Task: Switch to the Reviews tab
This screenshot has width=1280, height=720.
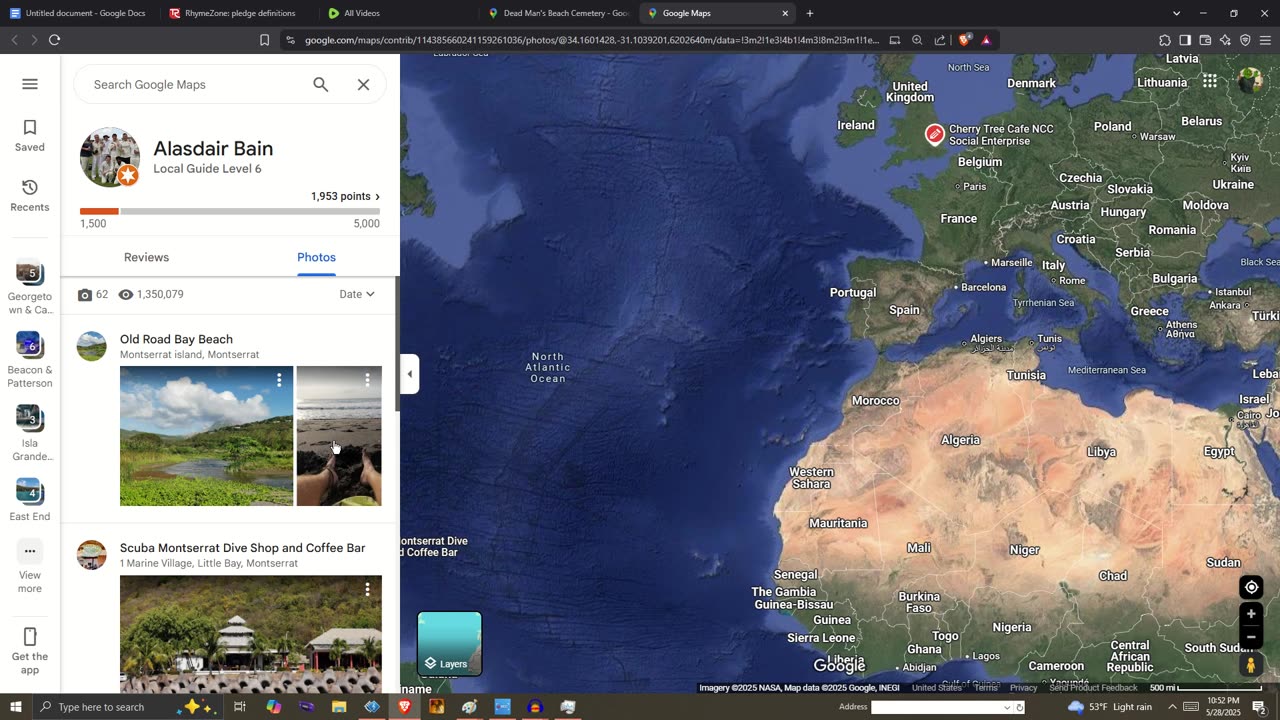Action: 146,257
